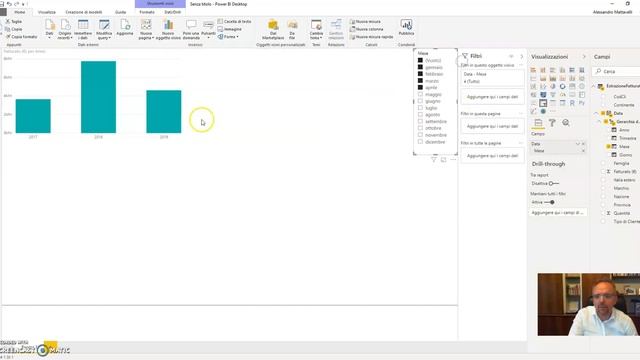The image size is (640, 360).
Task: Click the Aggiorna refresh icon
Action: tap(124, 24)
